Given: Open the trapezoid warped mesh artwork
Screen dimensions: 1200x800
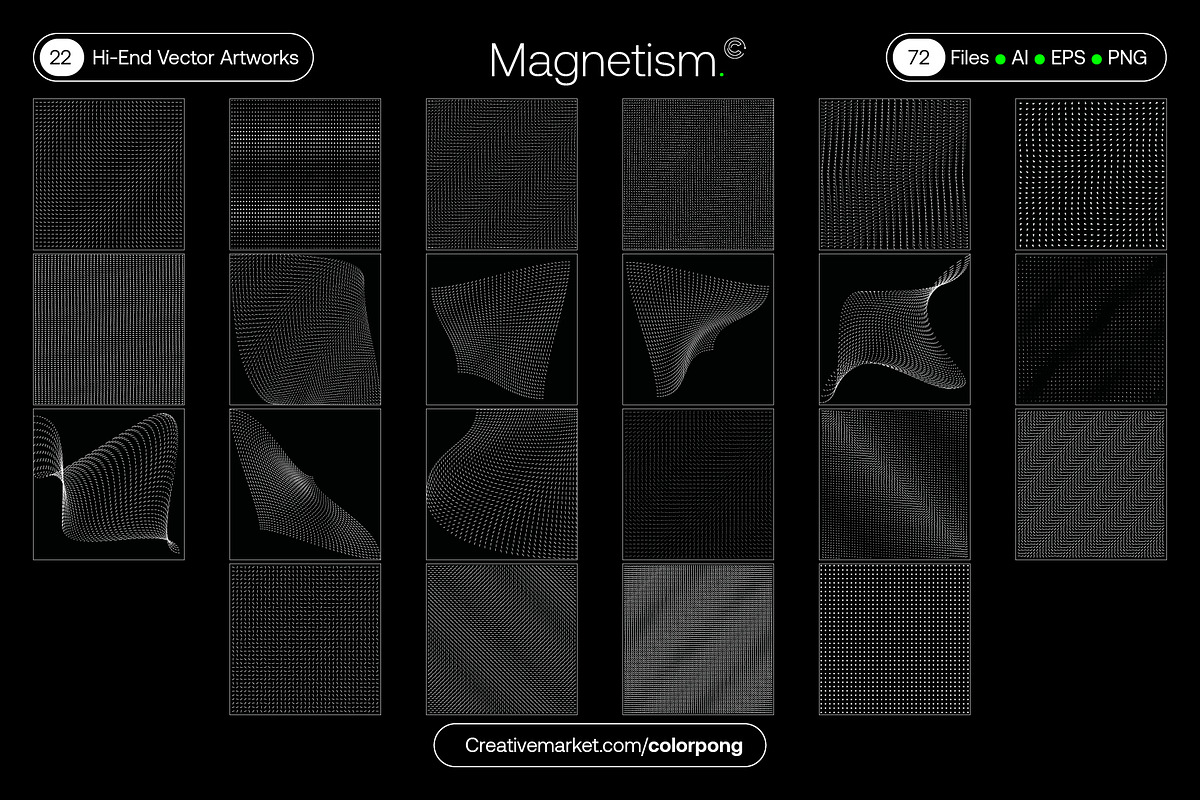Looking at the screenshot, I should coord(501,329).
